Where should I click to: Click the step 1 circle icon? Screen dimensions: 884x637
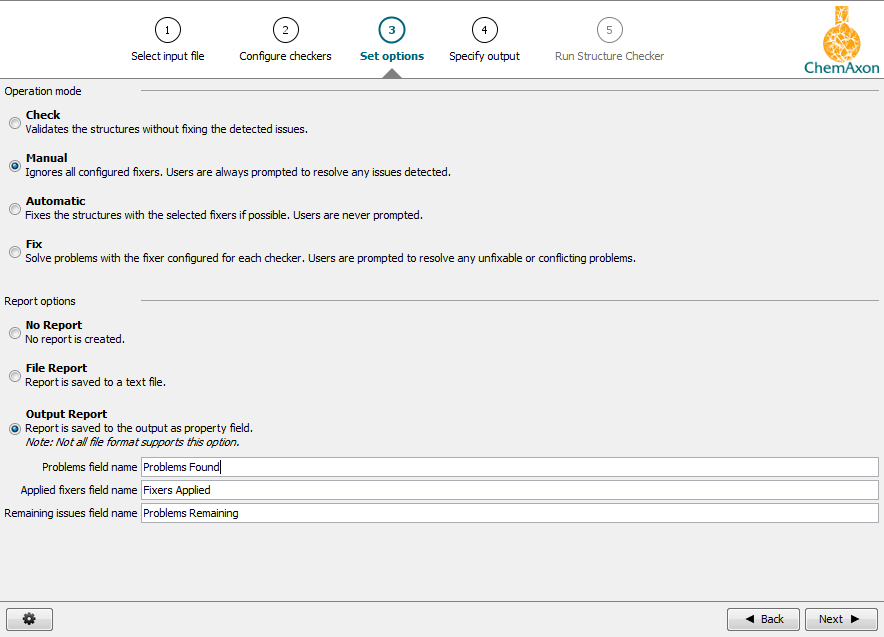pyautogui.click(x=167, y=30)
